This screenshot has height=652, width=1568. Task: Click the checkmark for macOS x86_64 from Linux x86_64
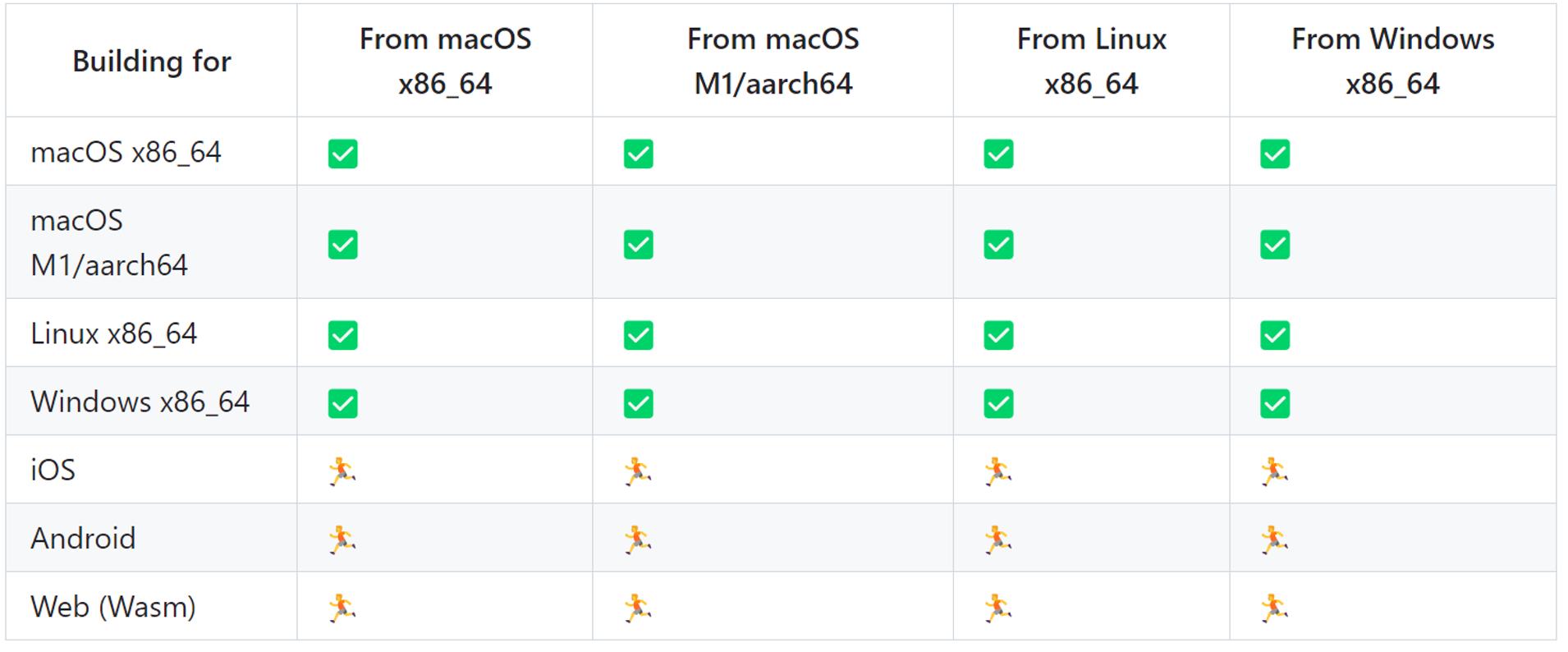point(998,154)
